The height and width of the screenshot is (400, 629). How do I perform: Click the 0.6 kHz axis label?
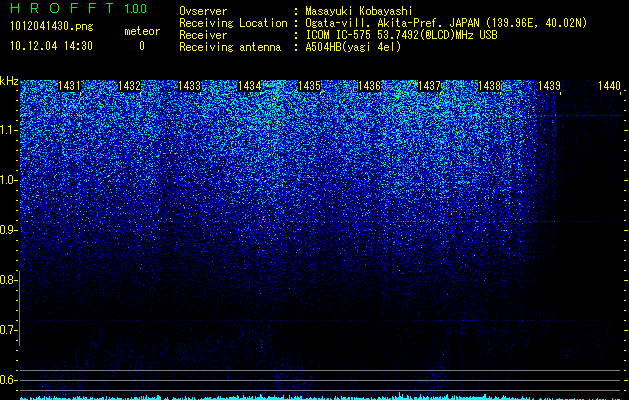[x=9, y=380]
